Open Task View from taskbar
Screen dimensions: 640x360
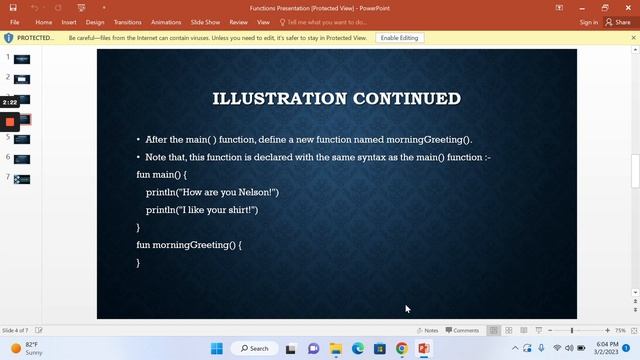pos(290,349)
